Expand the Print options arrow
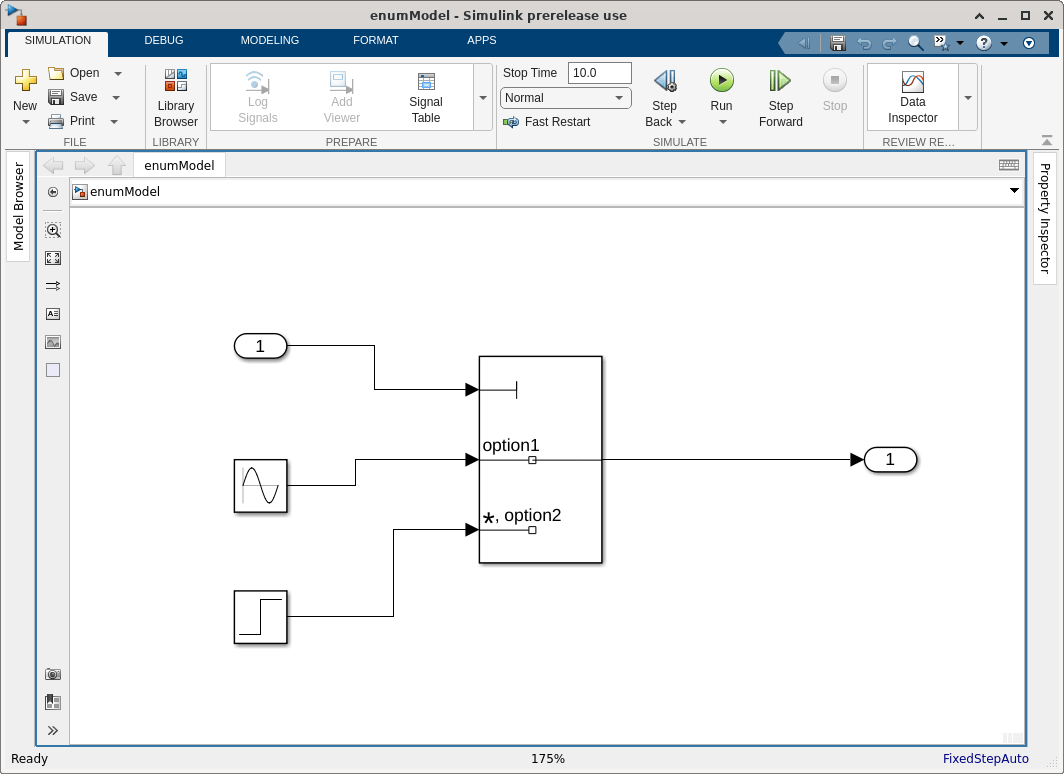 114,121
